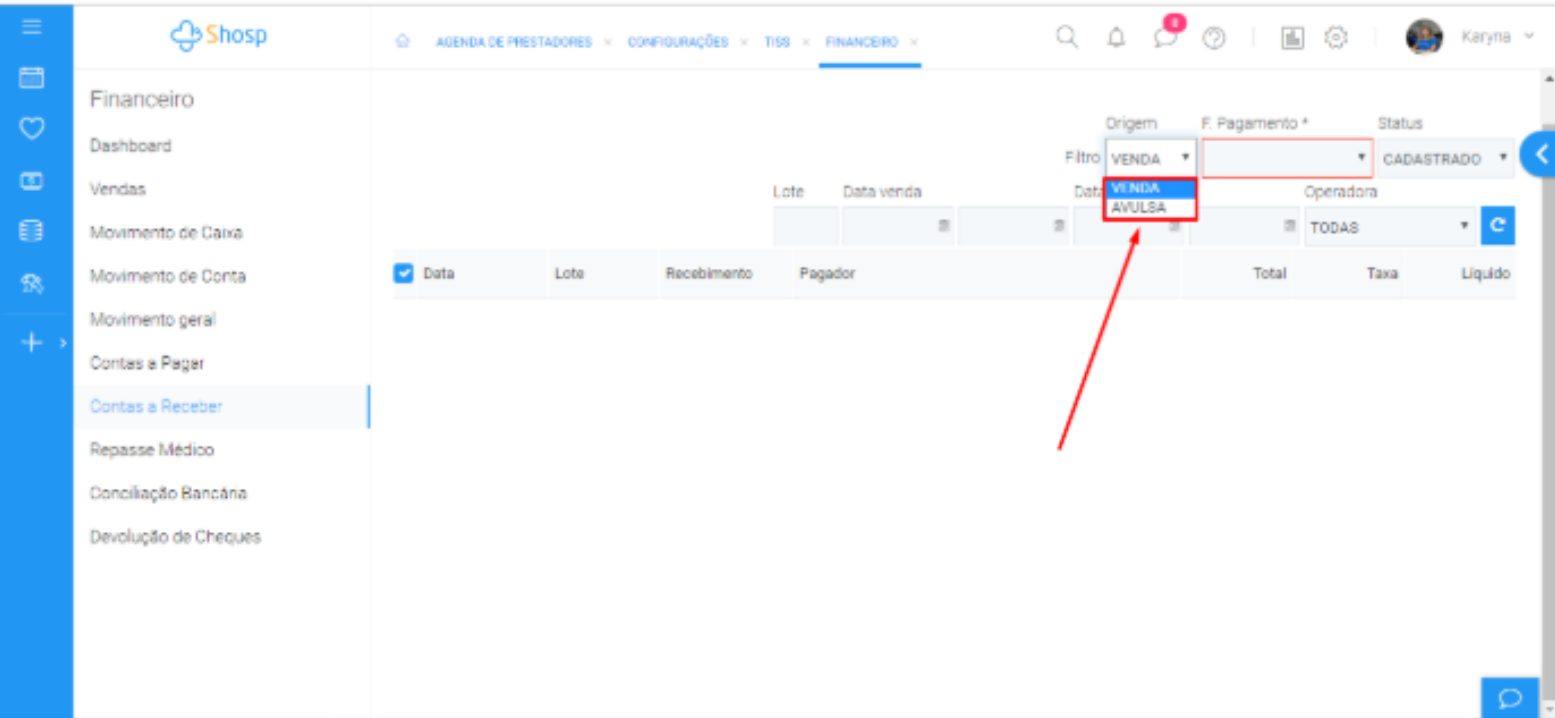Screen dimensions: 1555x718
Task: Open notifications bell icon
Action: pyautogui.click(x=1117, y=38)
